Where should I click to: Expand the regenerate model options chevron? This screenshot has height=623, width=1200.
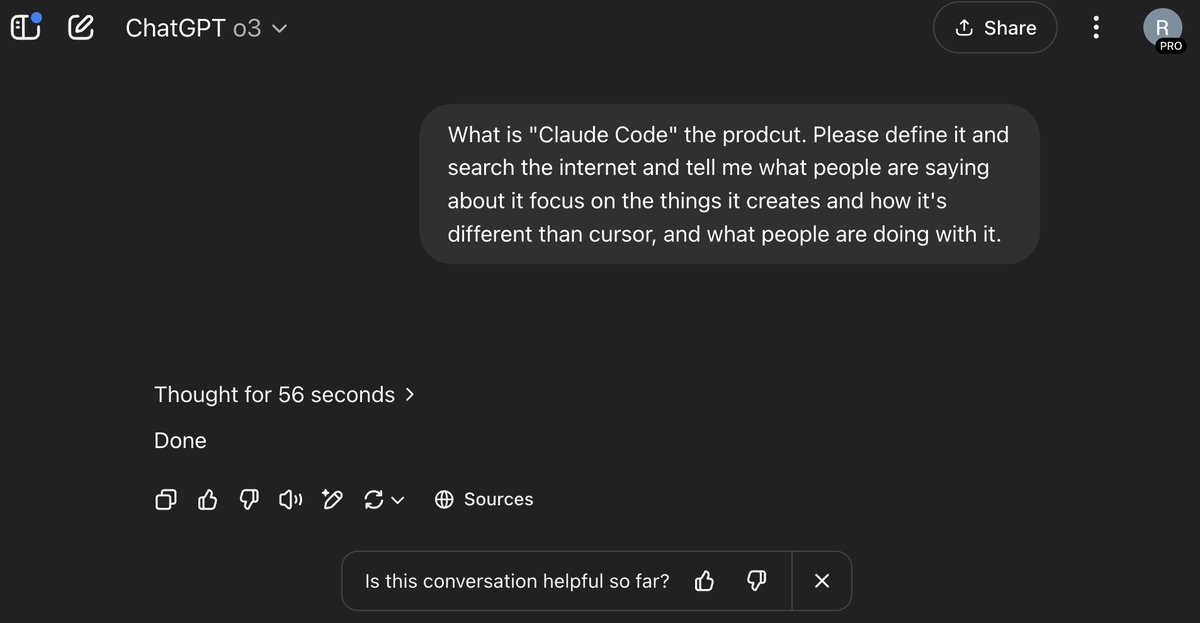click(x=397, y=500)
